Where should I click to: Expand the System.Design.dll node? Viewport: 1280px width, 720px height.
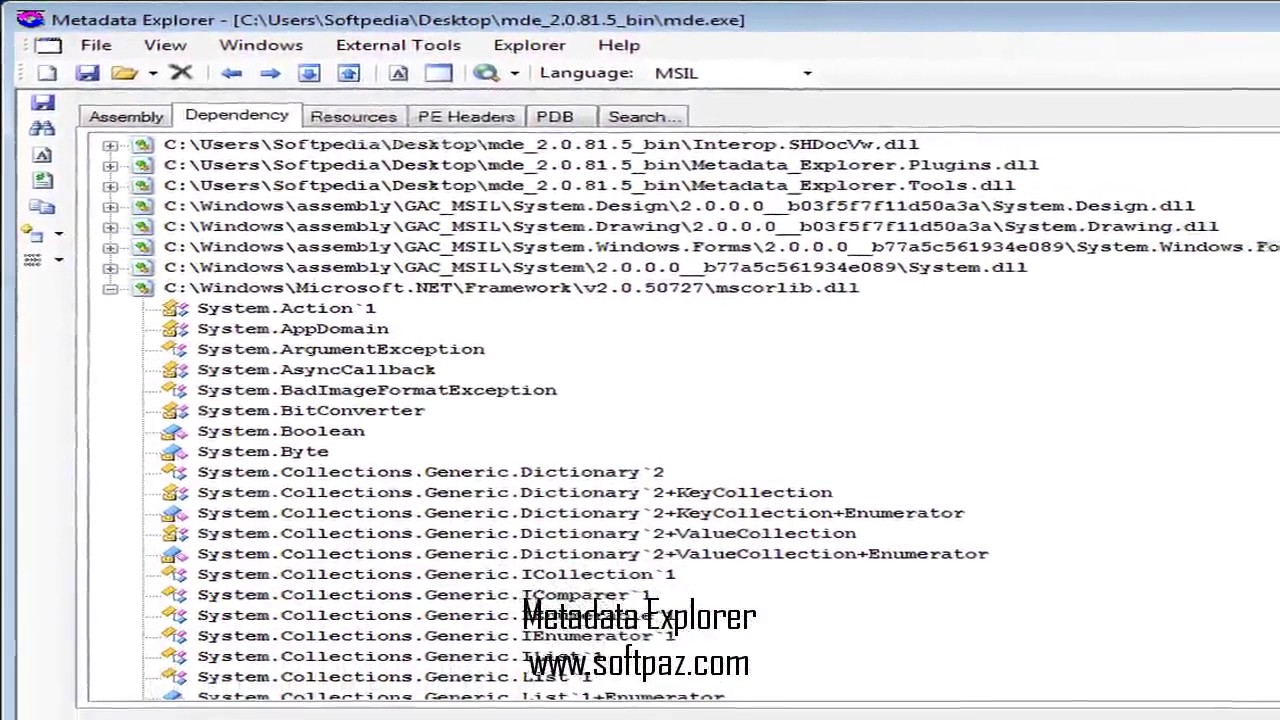[x=110, y=207]
